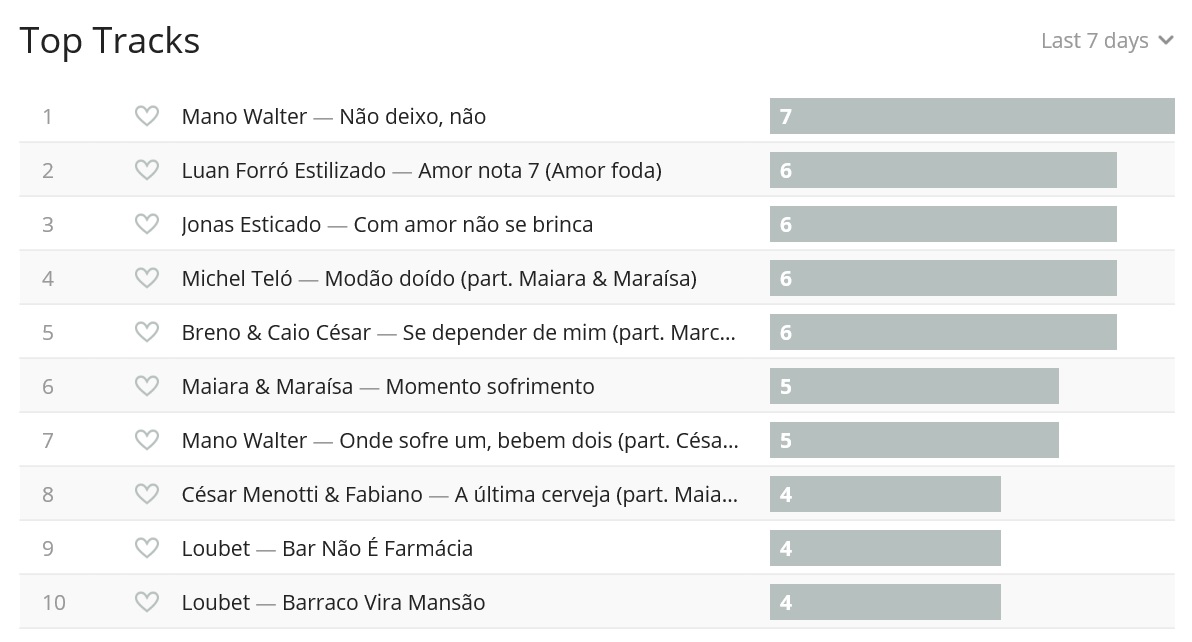The image size is (1192, 642).
Task: Open the Last 7 days dropdown
Action: coord(1095,41)
